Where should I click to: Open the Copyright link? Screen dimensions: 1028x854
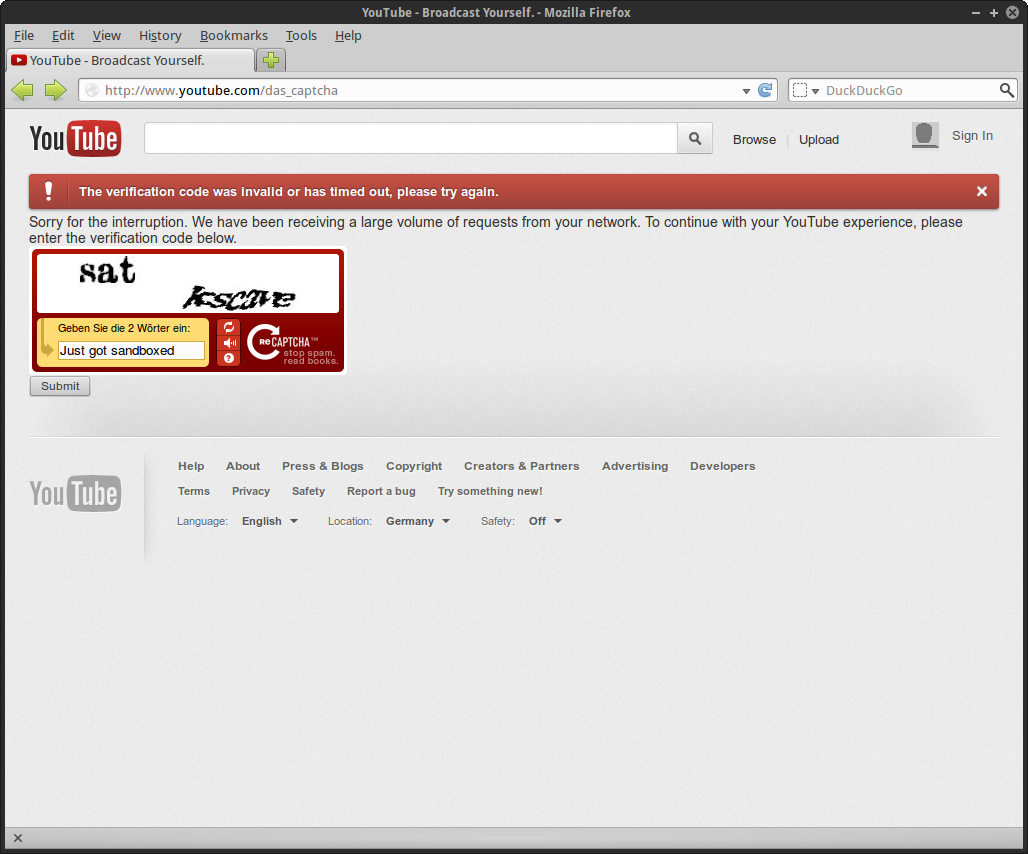tap(414, 466)
